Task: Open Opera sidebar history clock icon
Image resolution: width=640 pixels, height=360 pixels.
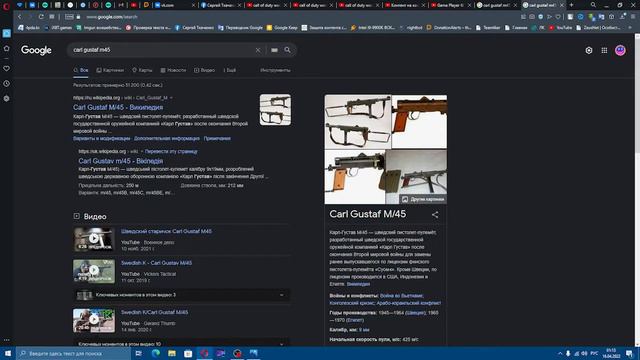Action: click(7, 83)
